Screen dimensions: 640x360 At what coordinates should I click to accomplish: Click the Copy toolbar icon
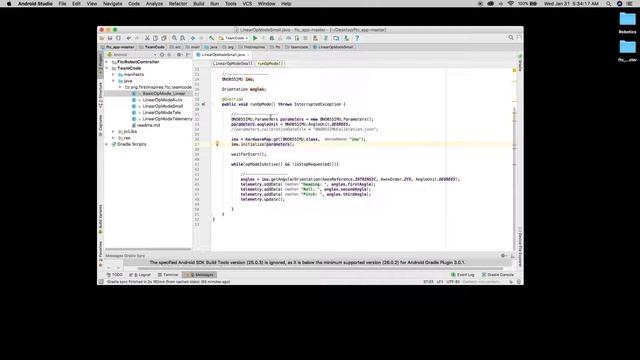click(x=155, y=38)
